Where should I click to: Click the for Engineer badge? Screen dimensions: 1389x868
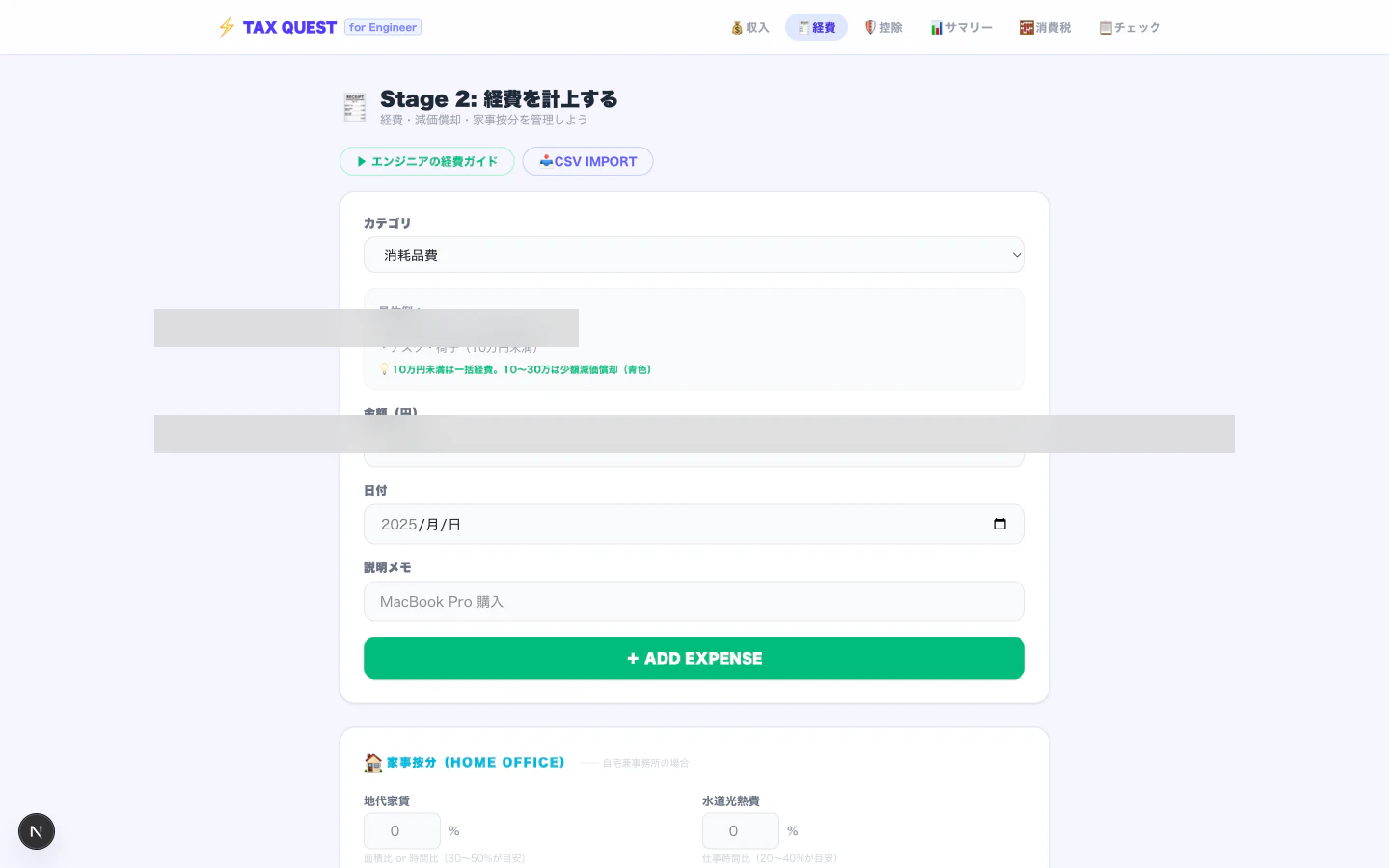(x=382, y=27)
